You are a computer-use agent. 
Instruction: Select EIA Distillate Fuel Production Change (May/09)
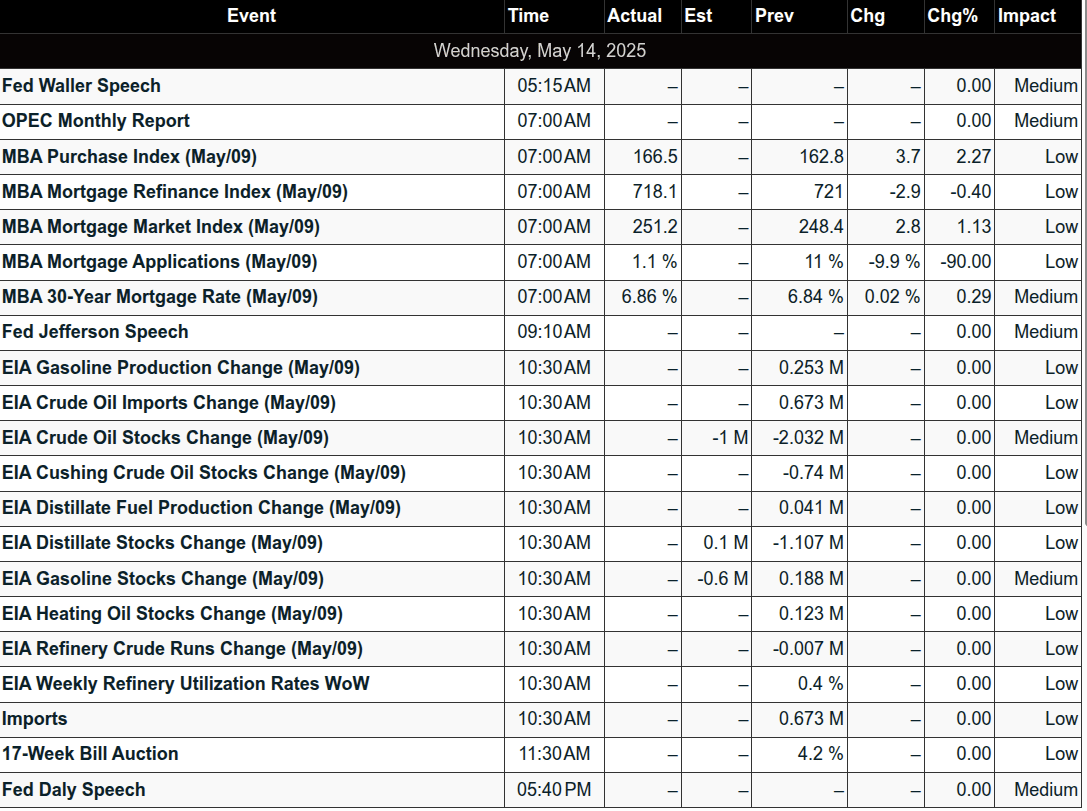coord(201,507)
